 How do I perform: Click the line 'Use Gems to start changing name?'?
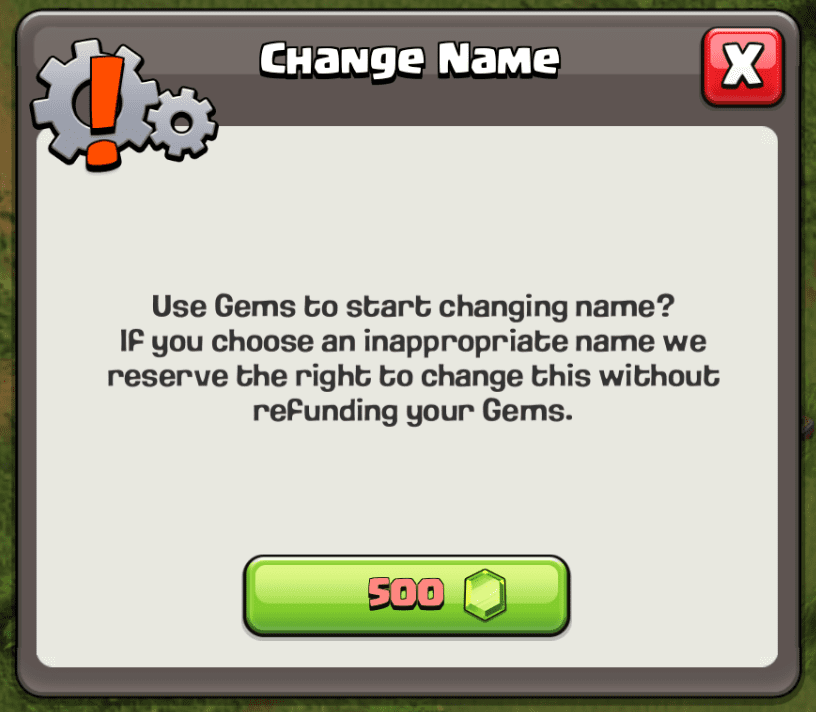(413, 307)
